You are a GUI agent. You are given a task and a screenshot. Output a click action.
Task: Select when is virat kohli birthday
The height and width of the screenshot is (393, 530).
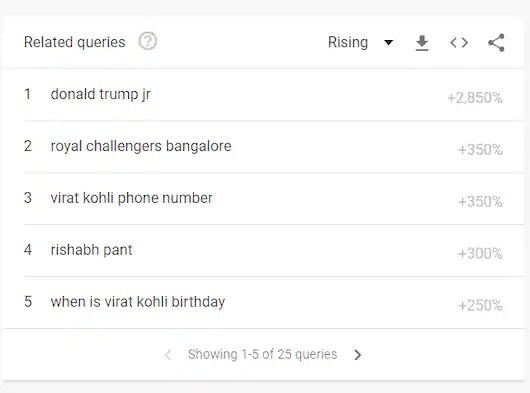[138, 302]
